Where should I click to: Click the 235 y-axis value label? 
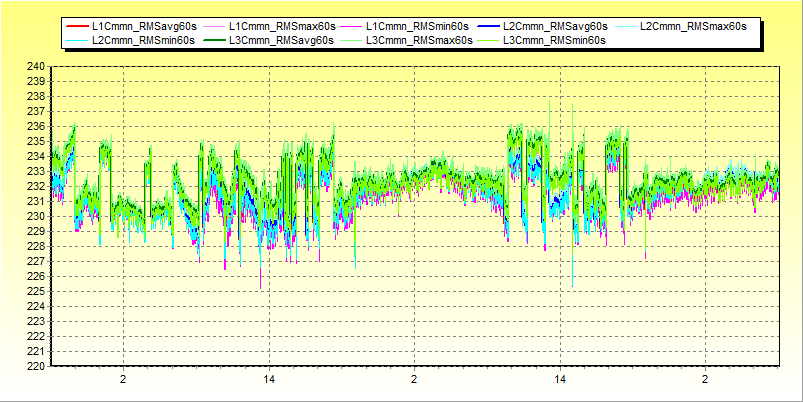[x=35, y=141]
